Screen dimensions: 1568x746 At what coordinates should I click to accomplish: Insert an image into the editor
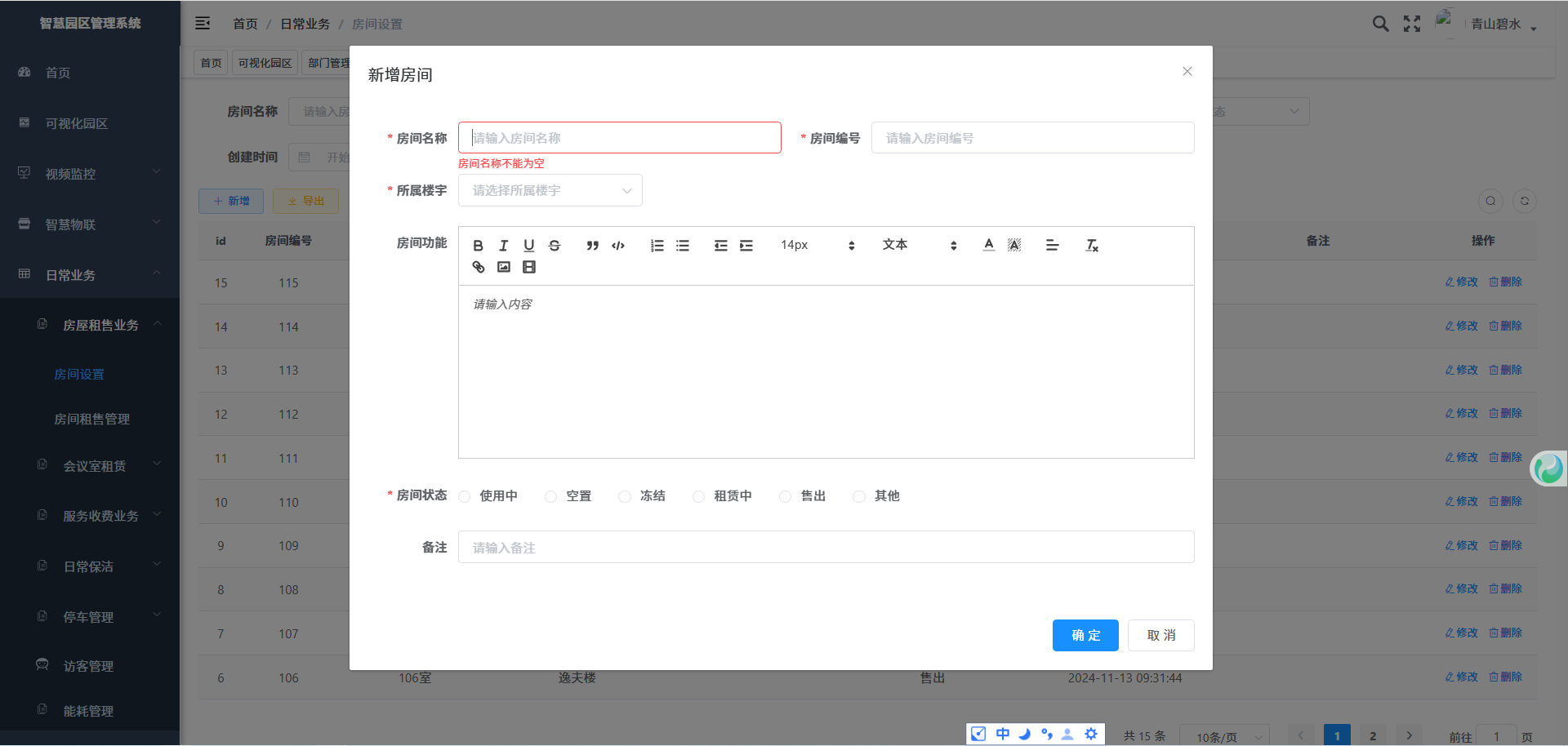pos(504,267)
